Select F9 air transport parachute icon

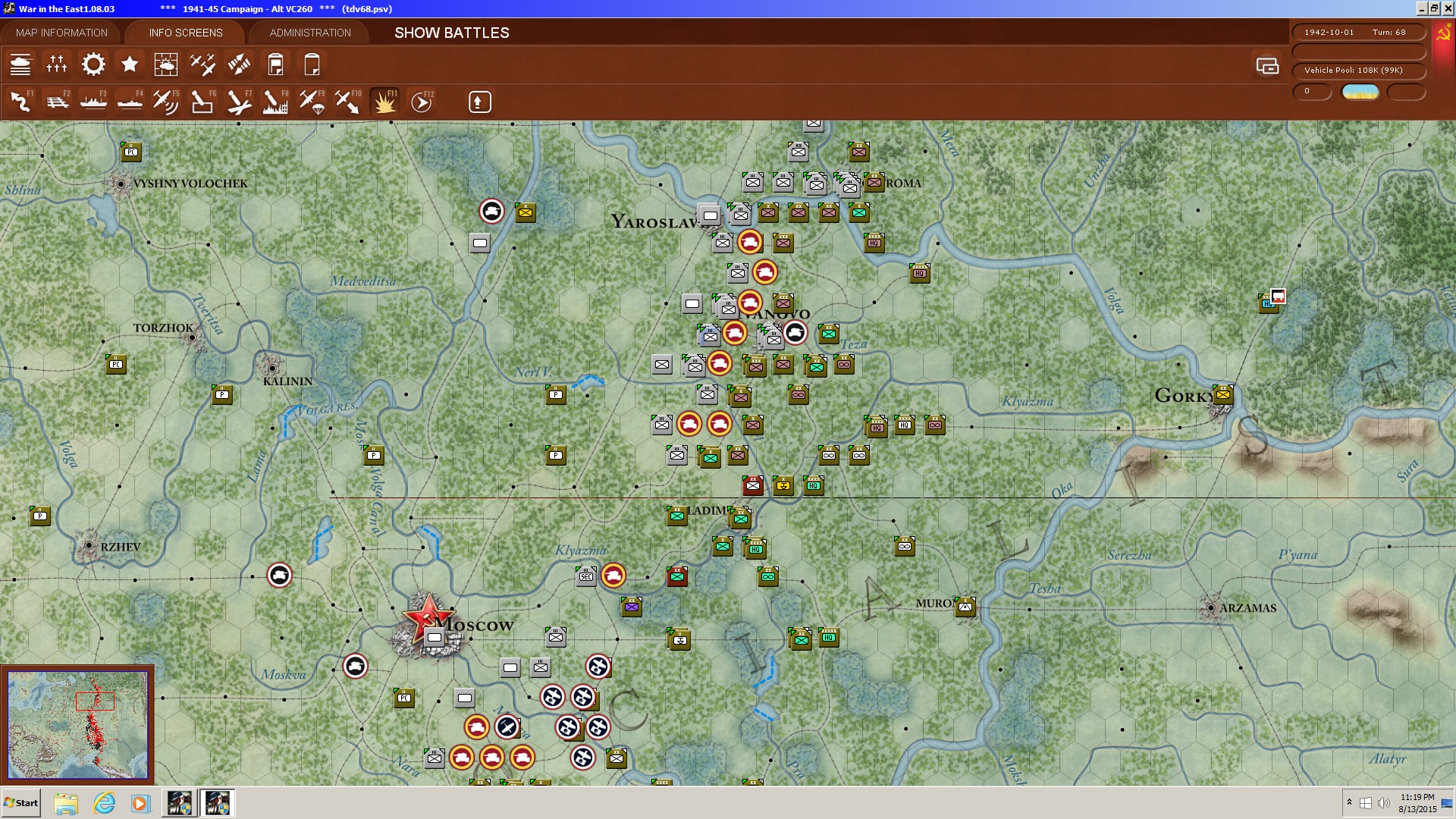pyautogui.click(x=312, y=102)
